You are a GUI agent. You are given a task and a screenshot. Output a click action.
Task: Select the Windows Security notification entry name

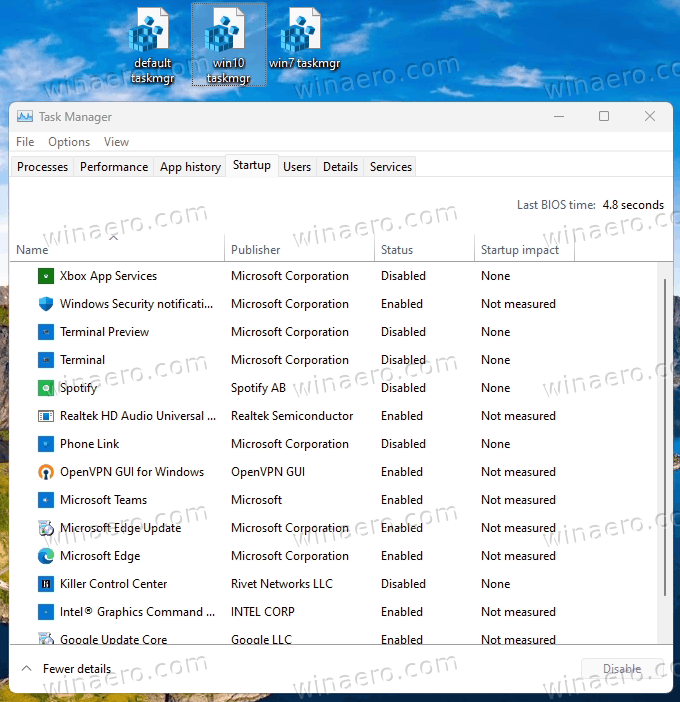point(137,304)
